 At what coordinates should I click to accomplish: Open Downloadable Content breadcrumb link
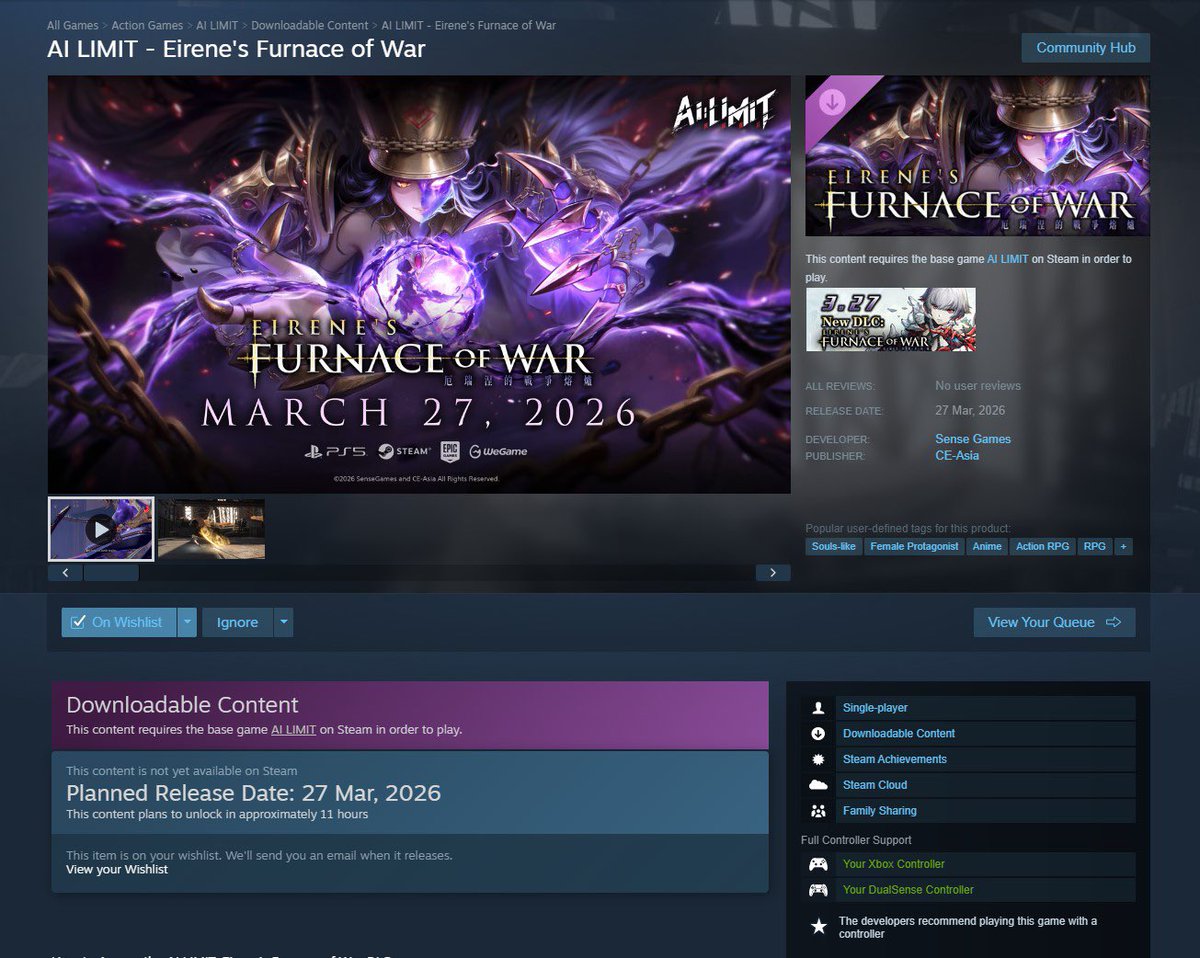pyautogui.click(x=308, y=25)
